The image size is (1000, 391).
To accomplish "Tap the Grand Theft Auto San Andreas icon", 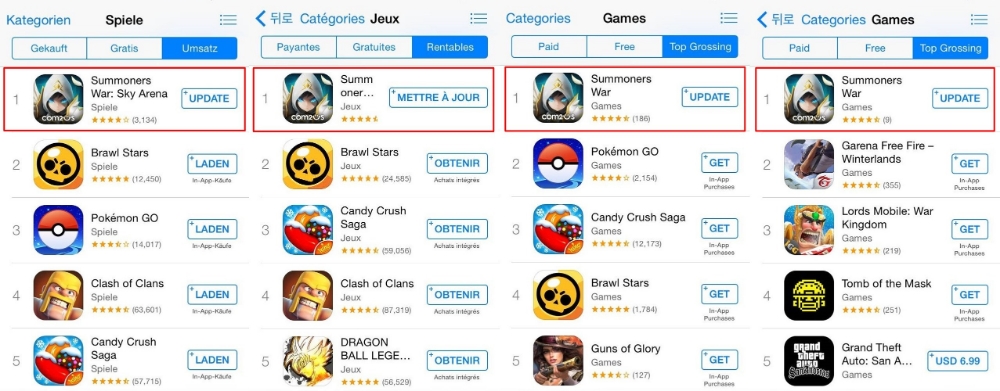I will pyautogui.click(x=809, y=361).
